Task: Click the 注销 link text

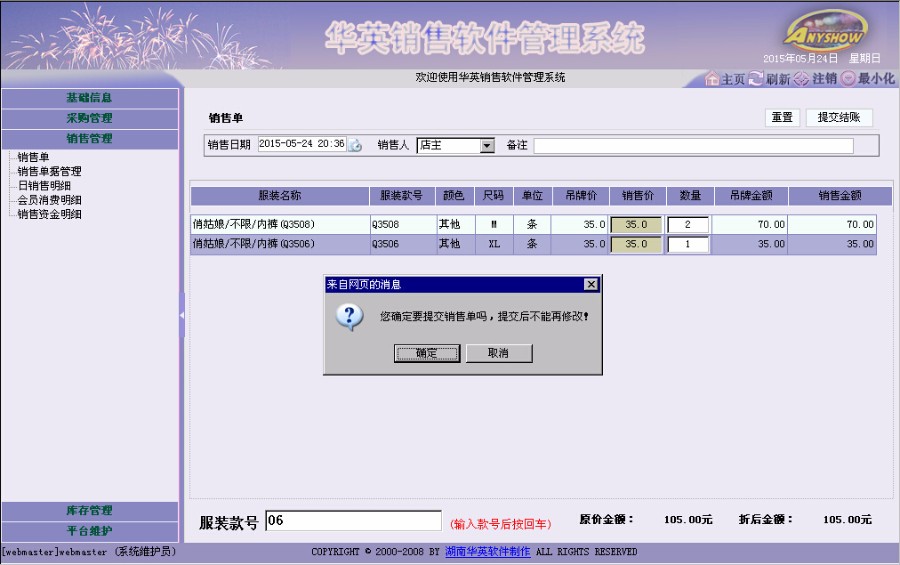Action: [824, 79]
